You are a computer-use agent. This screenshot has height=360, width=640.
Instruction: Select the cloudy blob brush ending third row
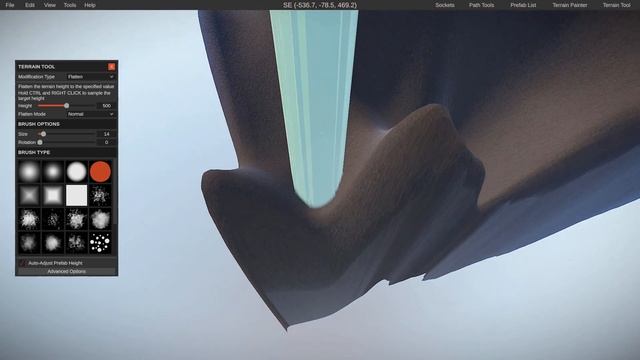(x=100, y=219)
